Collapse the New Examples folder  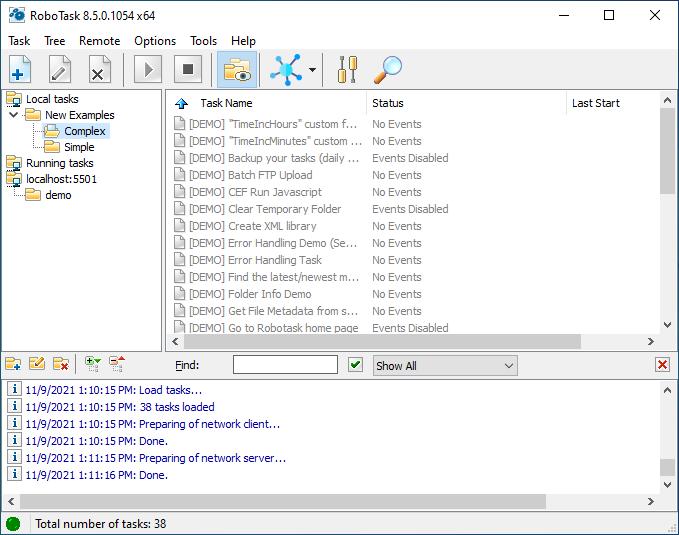tap(13, 115)
